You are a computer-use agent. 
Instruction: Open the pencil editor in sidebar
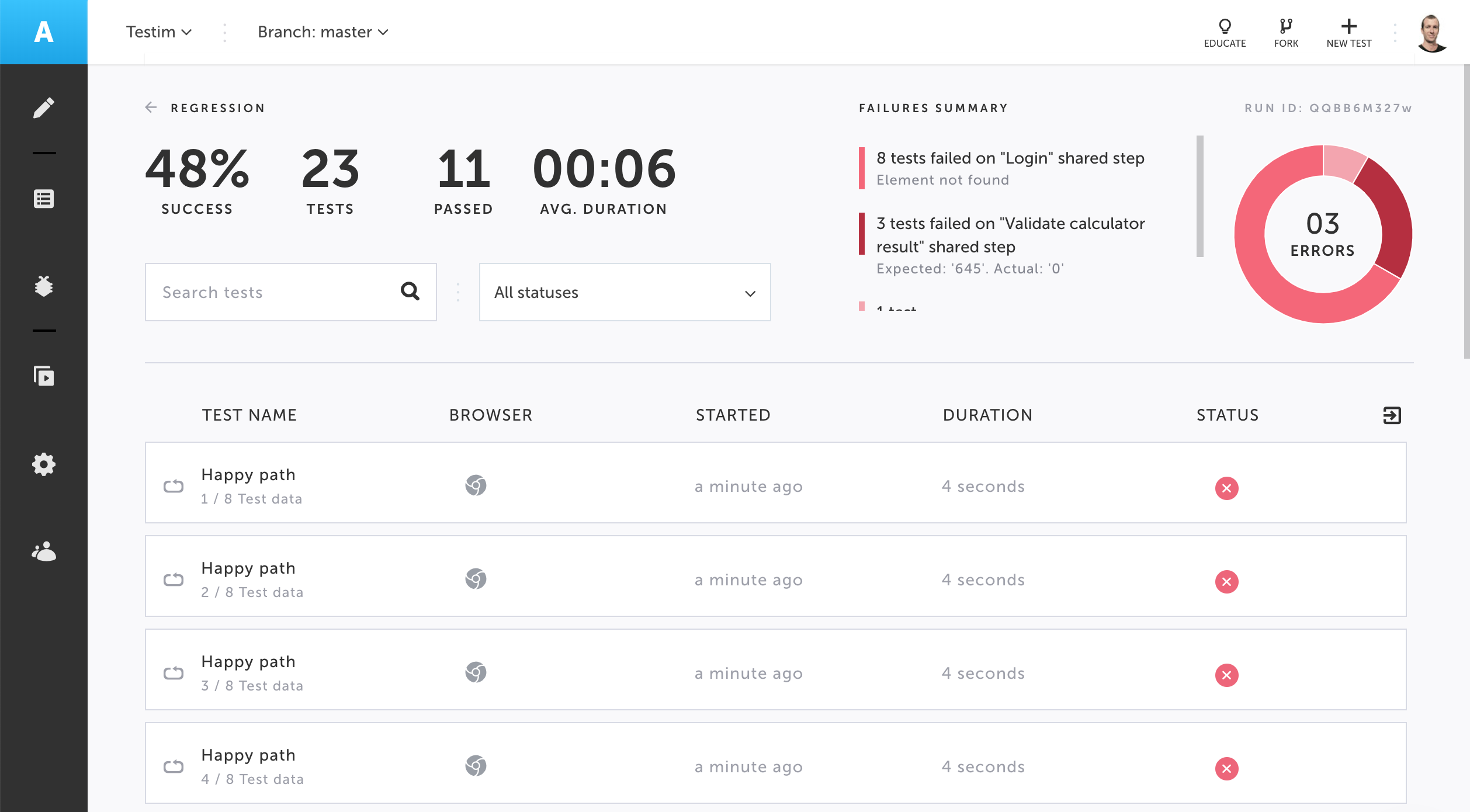44,108
